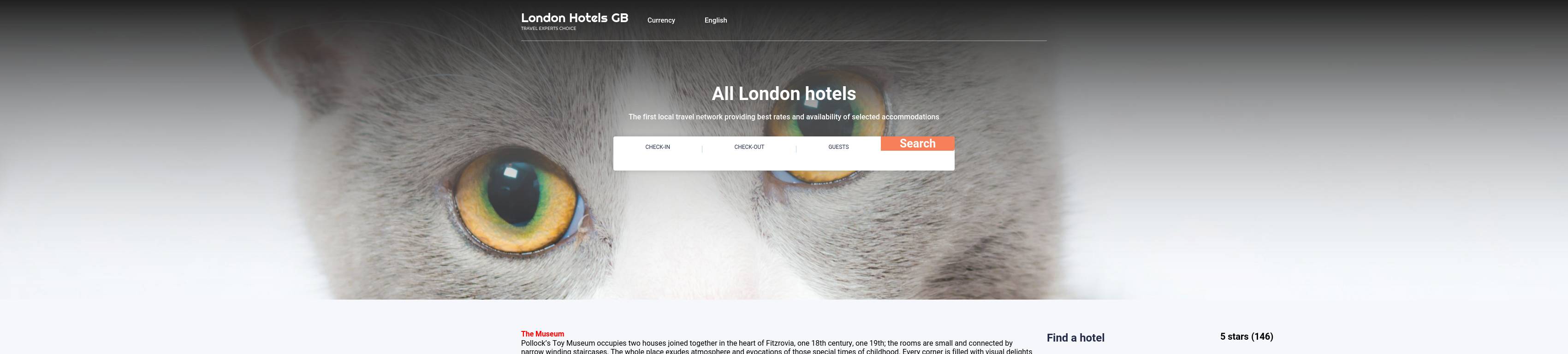Click the divider between Check-out and Guests

click(x=796, y=149)
